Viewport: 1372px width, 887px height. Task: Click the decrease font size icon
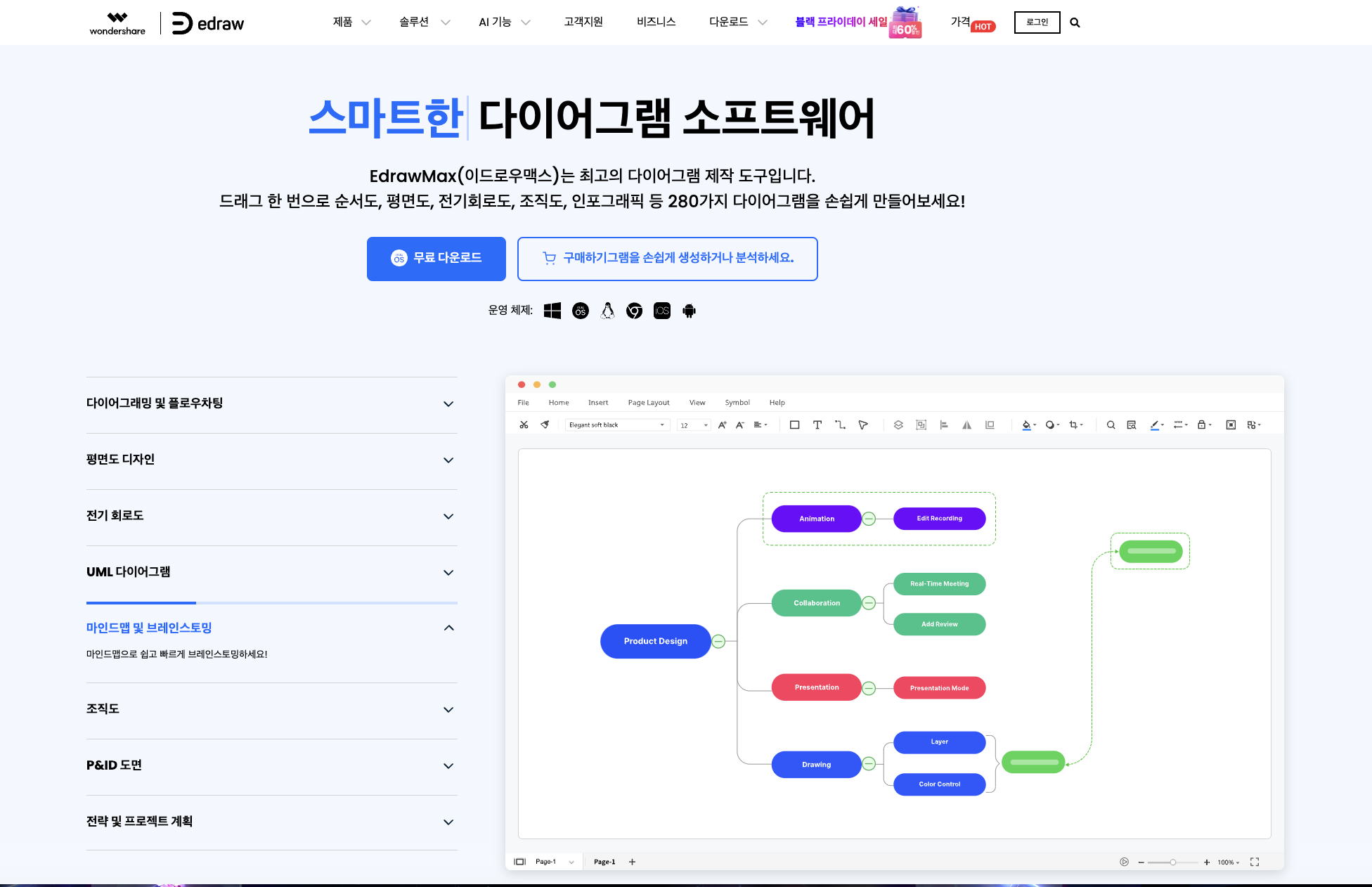pos(739,425)
